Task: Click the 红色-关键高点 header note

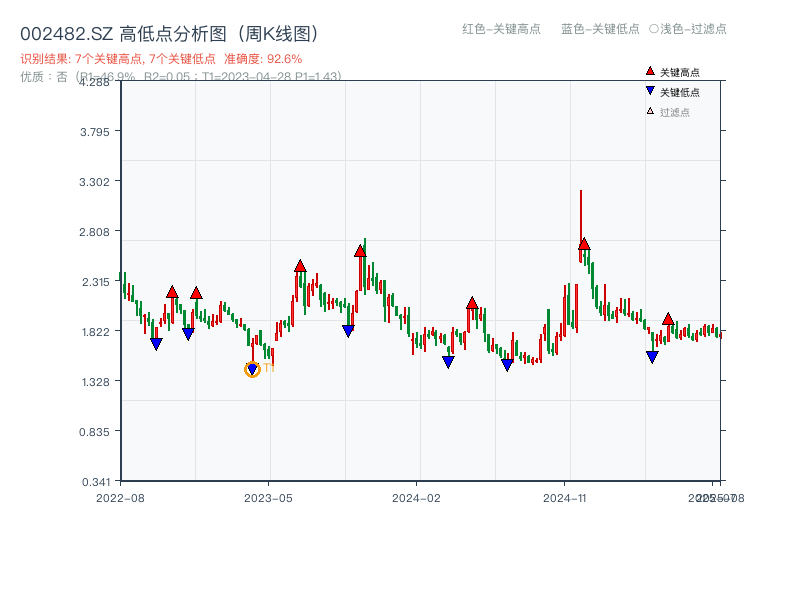Action: tap(501, 29)
